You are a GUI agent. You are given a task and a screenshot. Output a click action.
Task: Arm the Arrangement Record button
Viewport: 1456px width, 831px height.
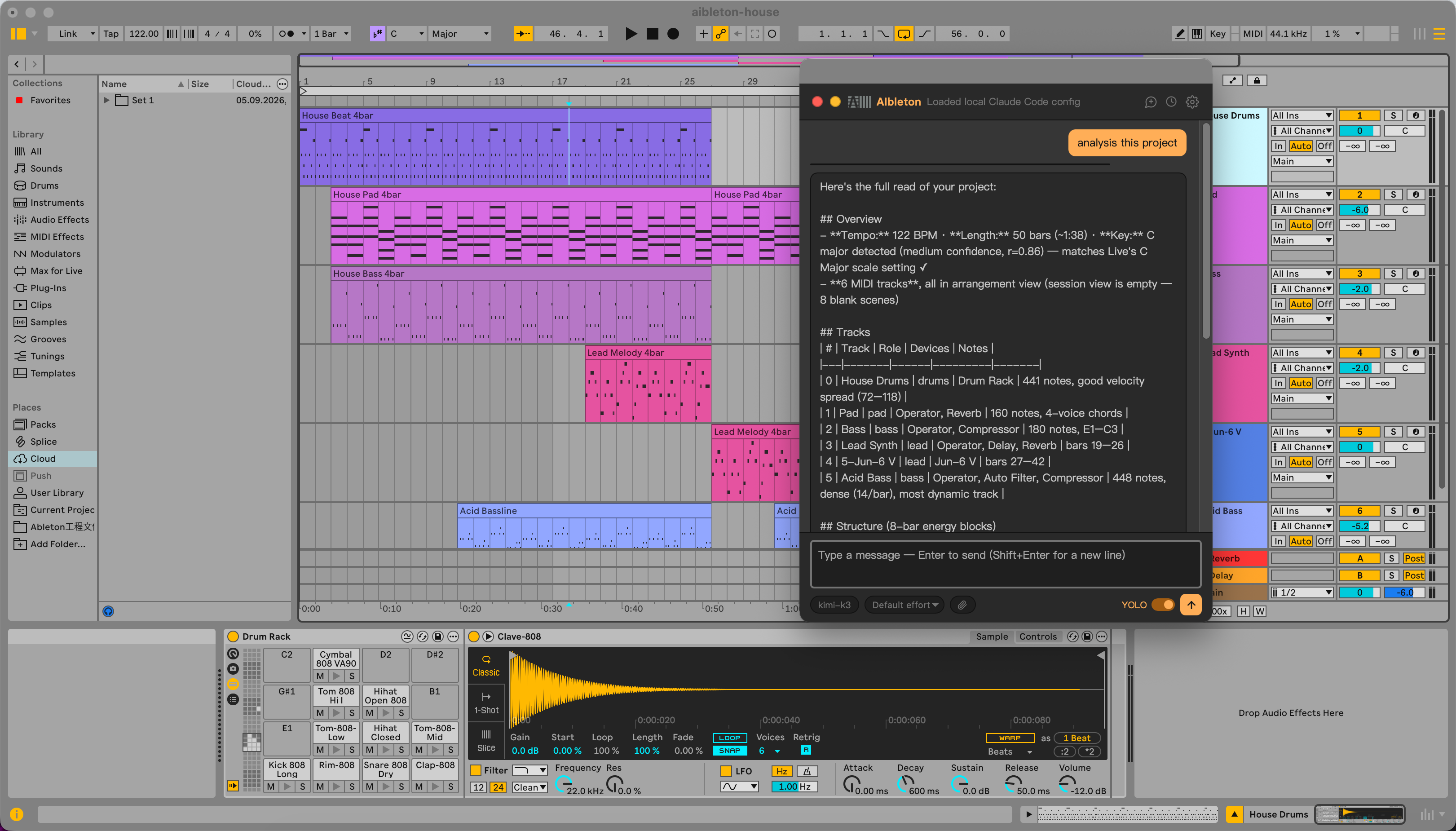pos(673,34)
